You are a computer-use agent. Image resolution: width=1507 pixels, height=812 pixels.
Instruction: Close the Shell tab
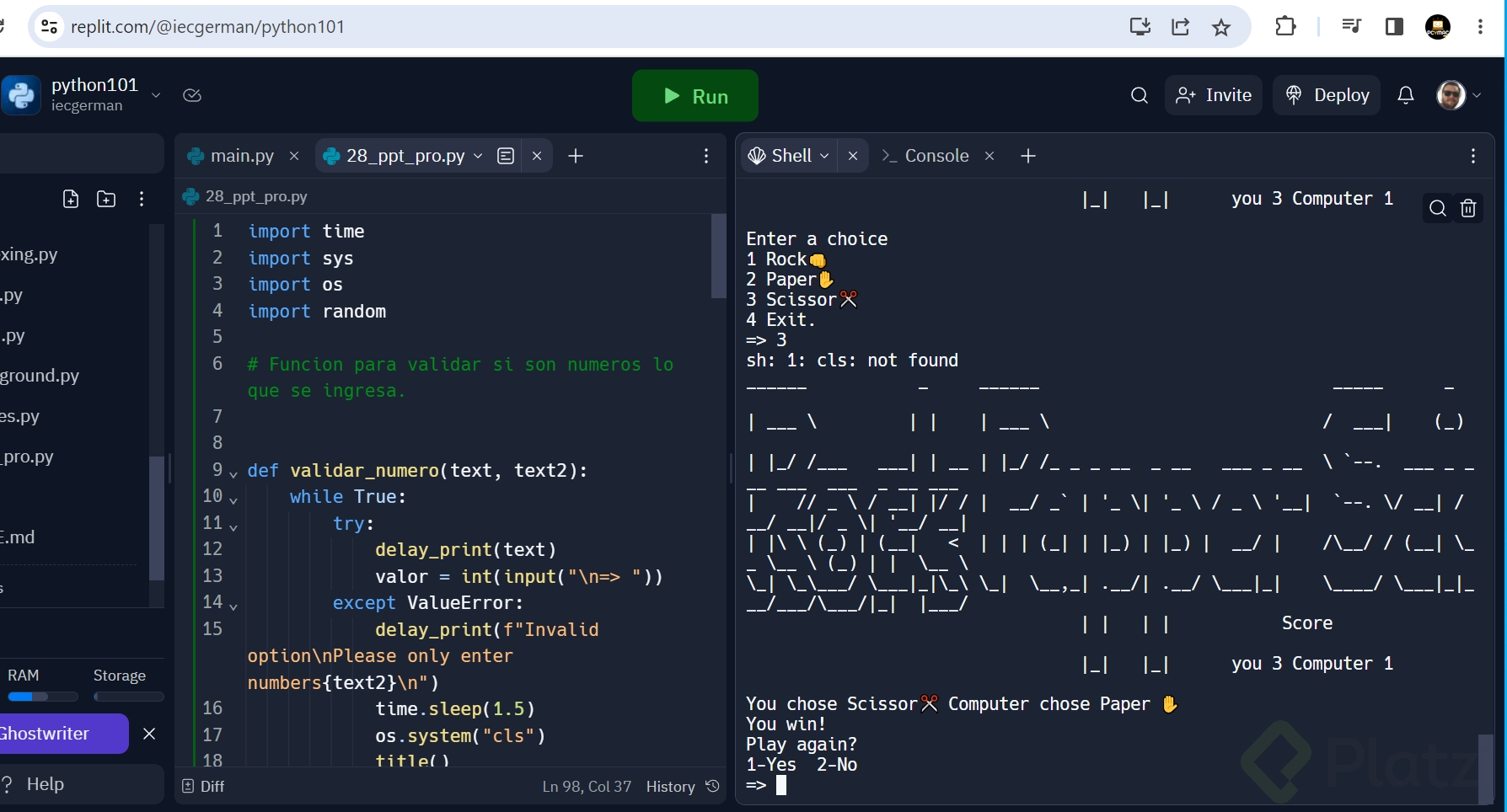click(853, 156)
